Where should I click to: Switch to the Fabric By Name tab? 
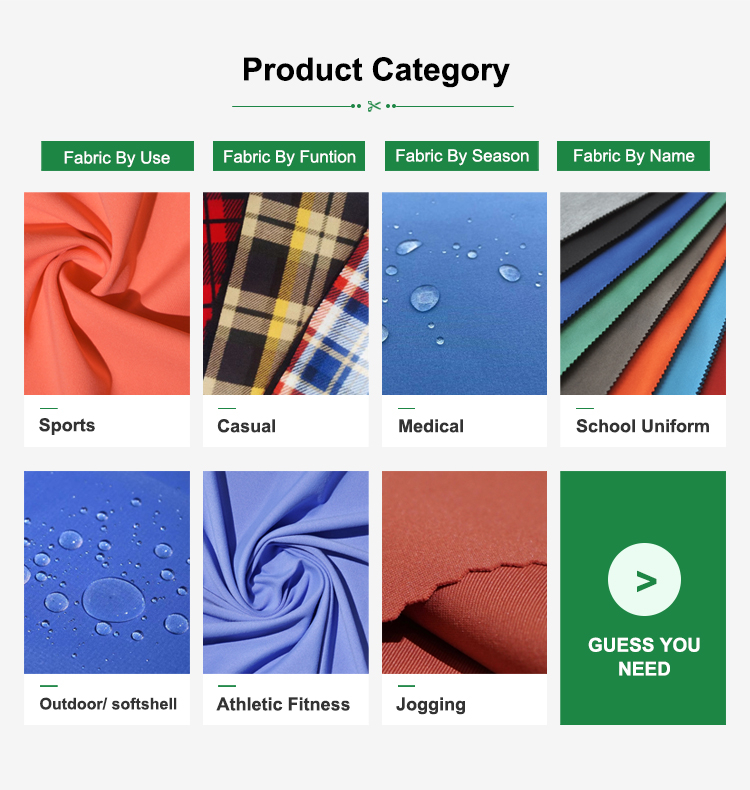[633, 156]
